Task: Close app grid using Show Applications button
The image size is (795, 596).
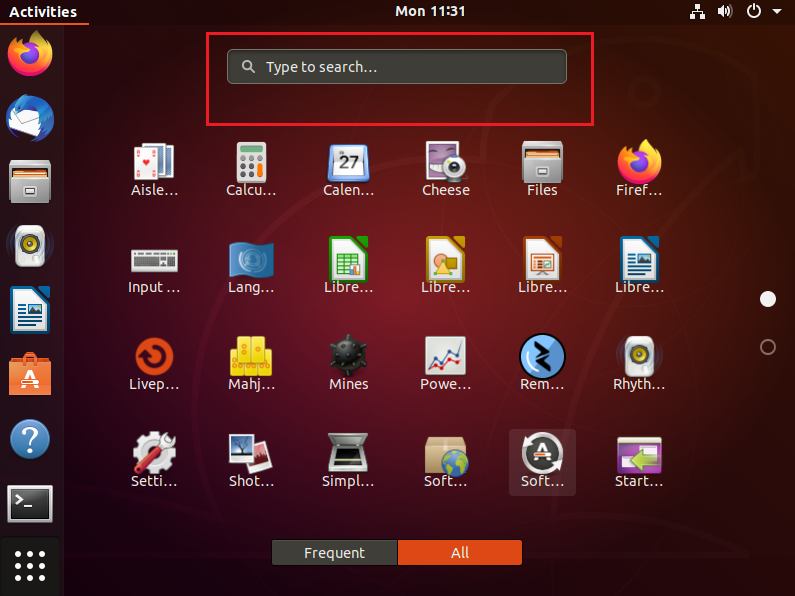Action: coord(31,566)
